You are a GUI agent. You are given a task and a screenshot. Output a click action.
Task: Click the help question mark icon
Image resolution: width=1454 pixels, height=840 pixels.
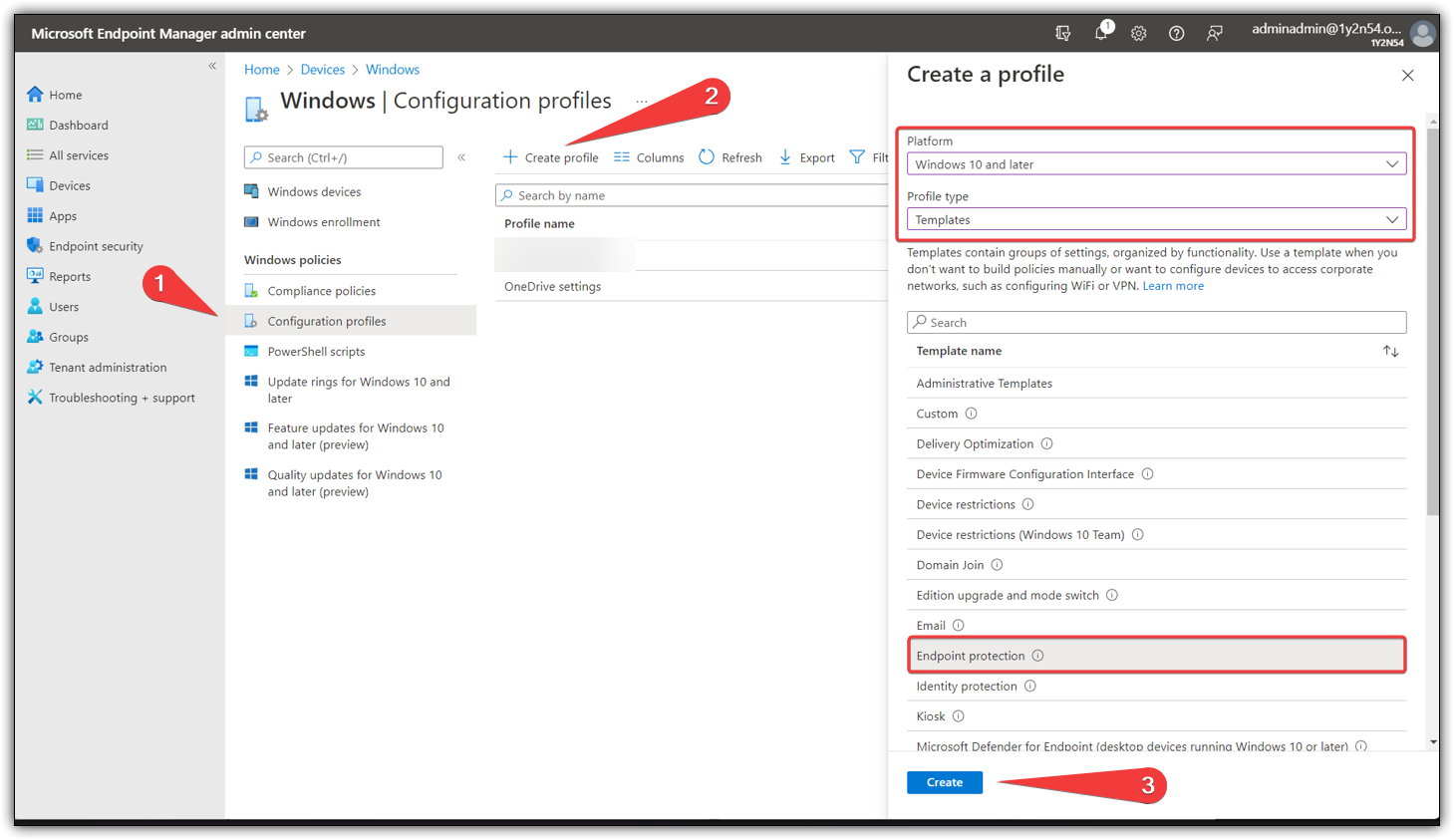pyautogui.click(x=1176, y=33)
